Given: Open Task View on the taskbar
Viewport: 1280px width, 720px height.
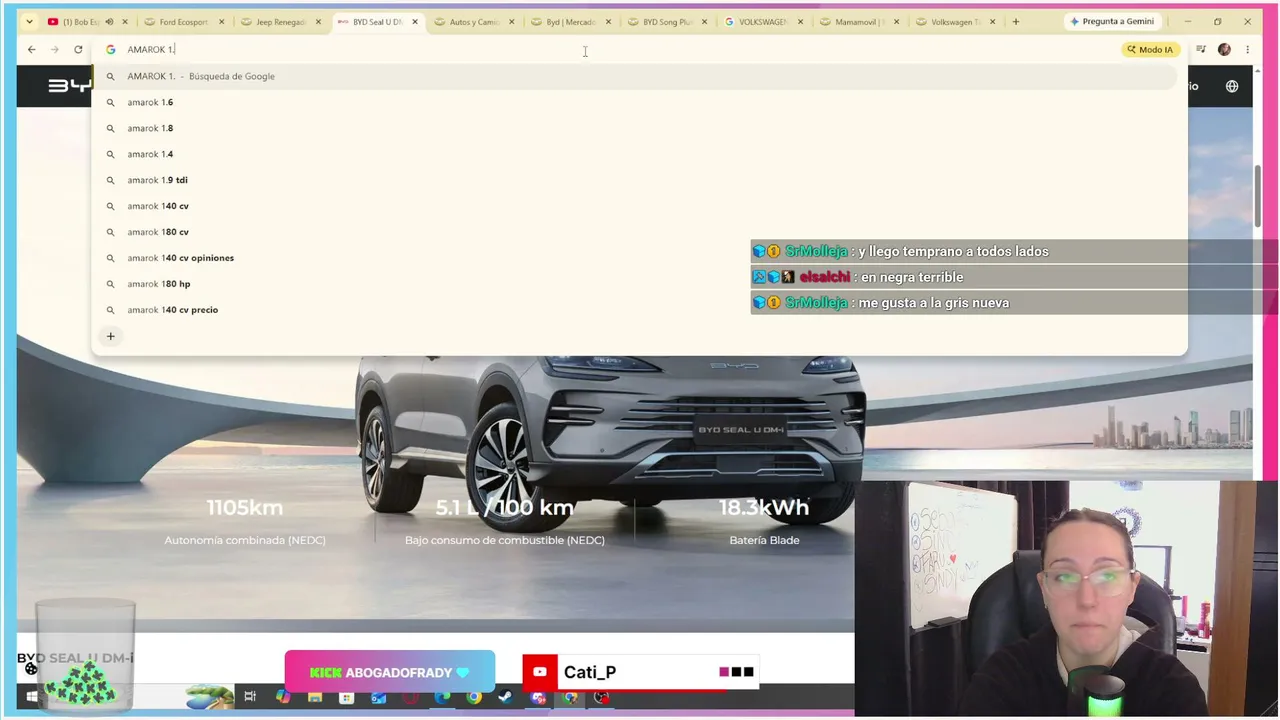Looking at the screenshot, I should coord(250,697).
